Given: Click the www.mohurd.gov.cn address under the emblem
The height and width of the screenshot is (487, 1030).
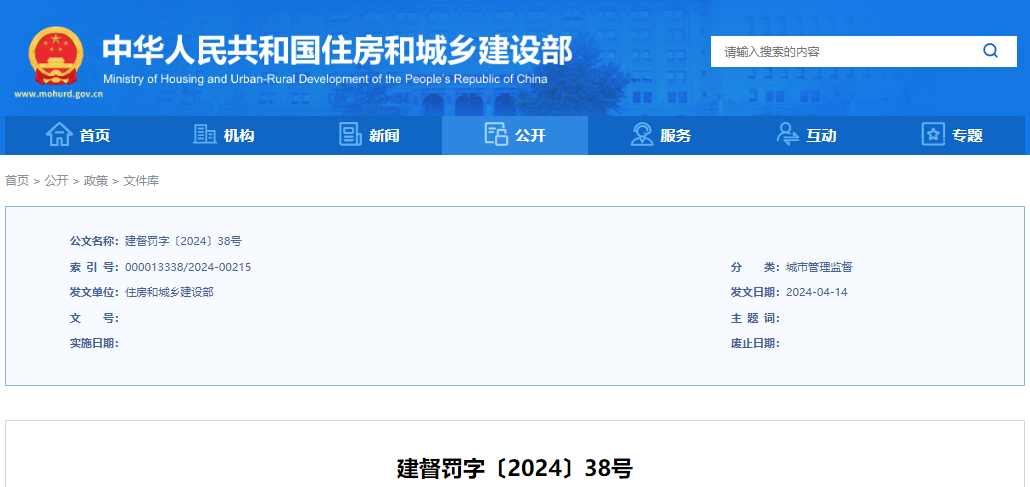Looking at the screenshot, I should pyautogui.click(x=59, y=95).
